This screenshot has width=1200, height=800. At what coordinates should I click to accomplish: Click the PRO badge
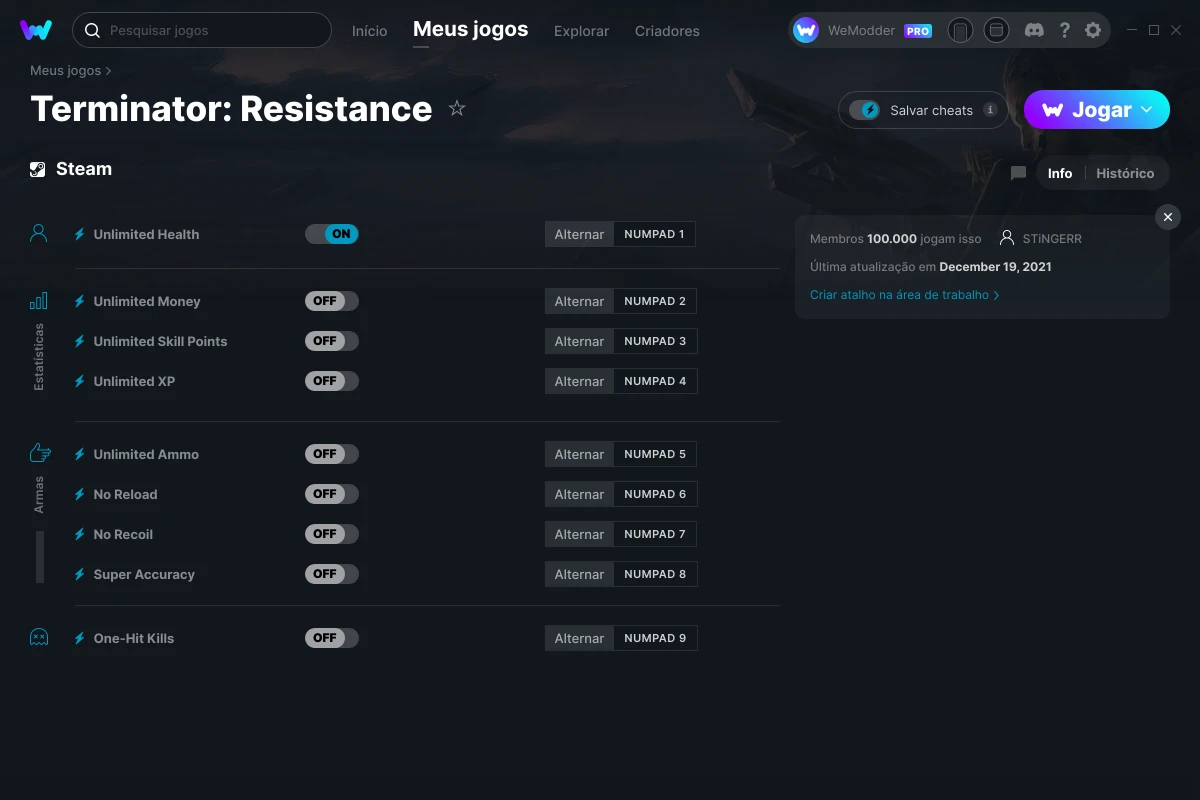(x=918, y=31)
